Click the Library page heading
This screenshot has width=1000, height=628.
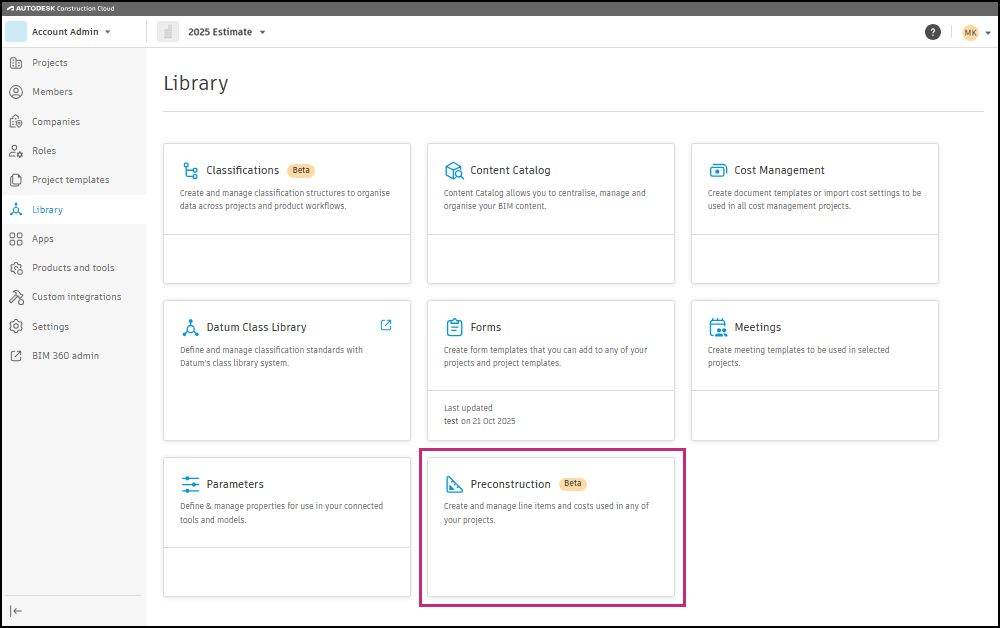pyautogui.click(x=196, y=84)
